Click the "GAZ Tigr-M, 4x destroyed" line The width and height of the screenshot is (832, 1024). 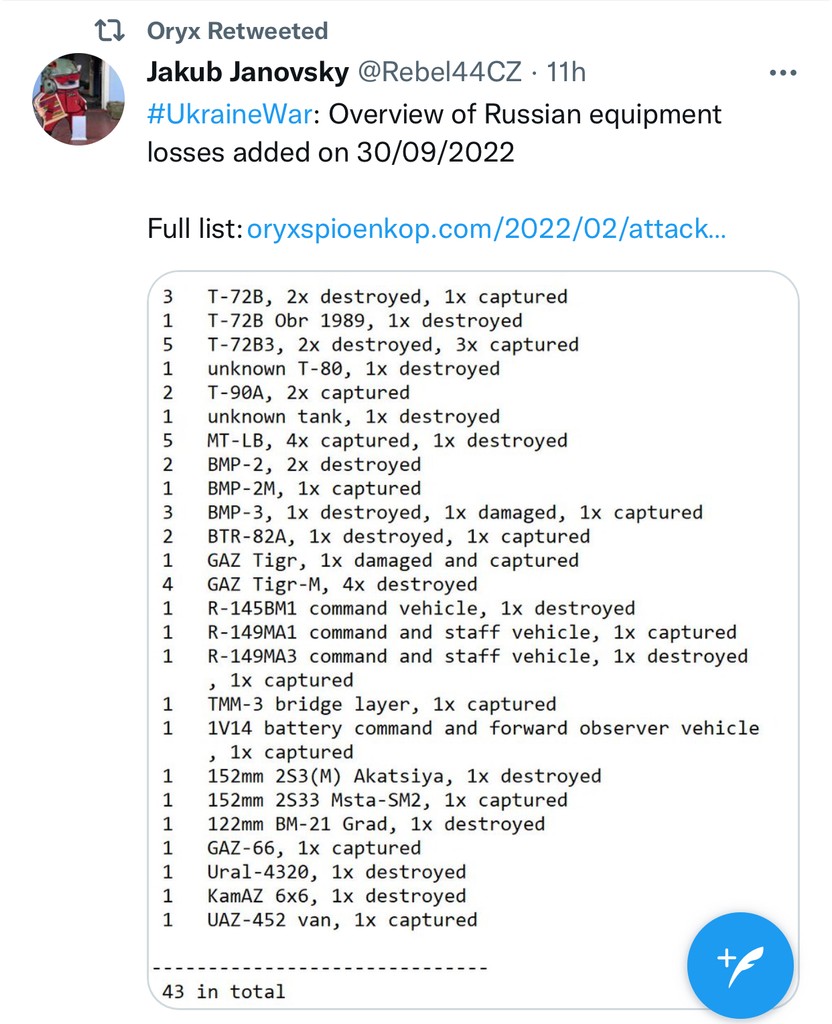(342, 585)
